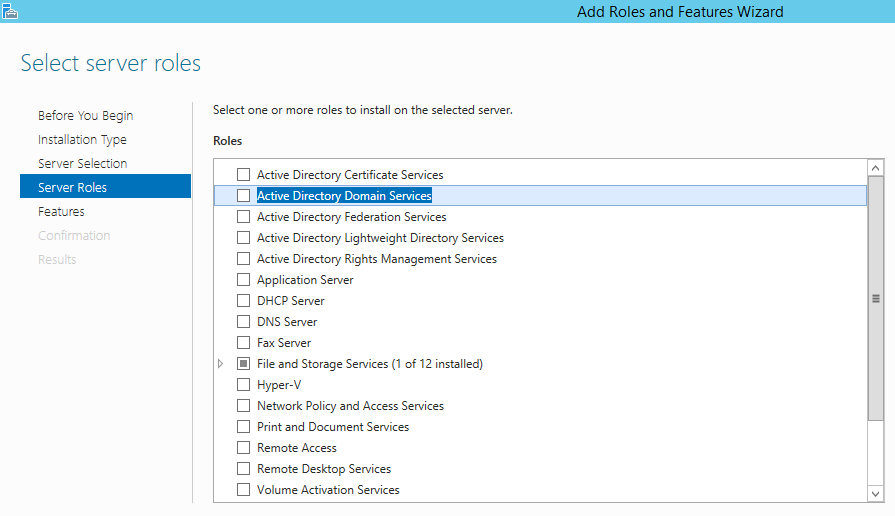Check Volume Activation Services checkbox
895x516 pixels.
243,490
